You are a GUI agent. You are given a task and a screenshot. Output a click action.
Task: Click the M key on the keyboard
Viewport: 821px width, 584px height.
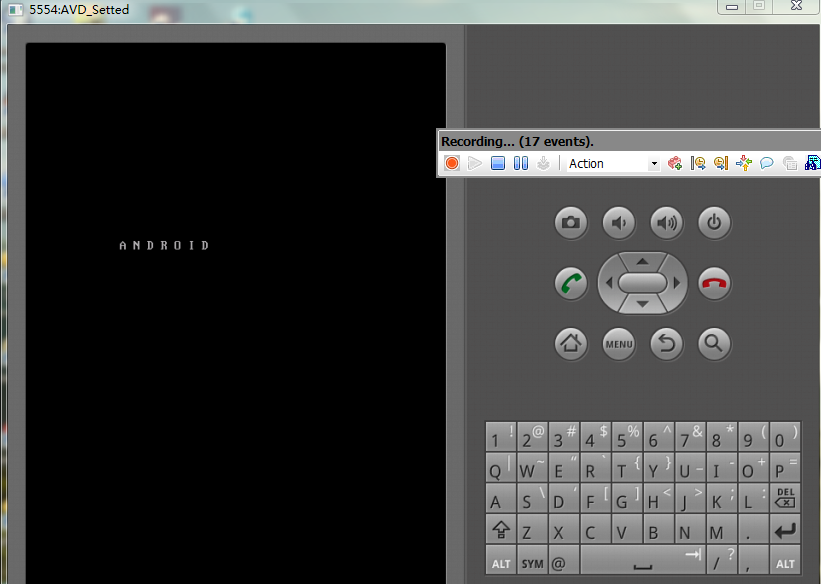click(722, 530)
